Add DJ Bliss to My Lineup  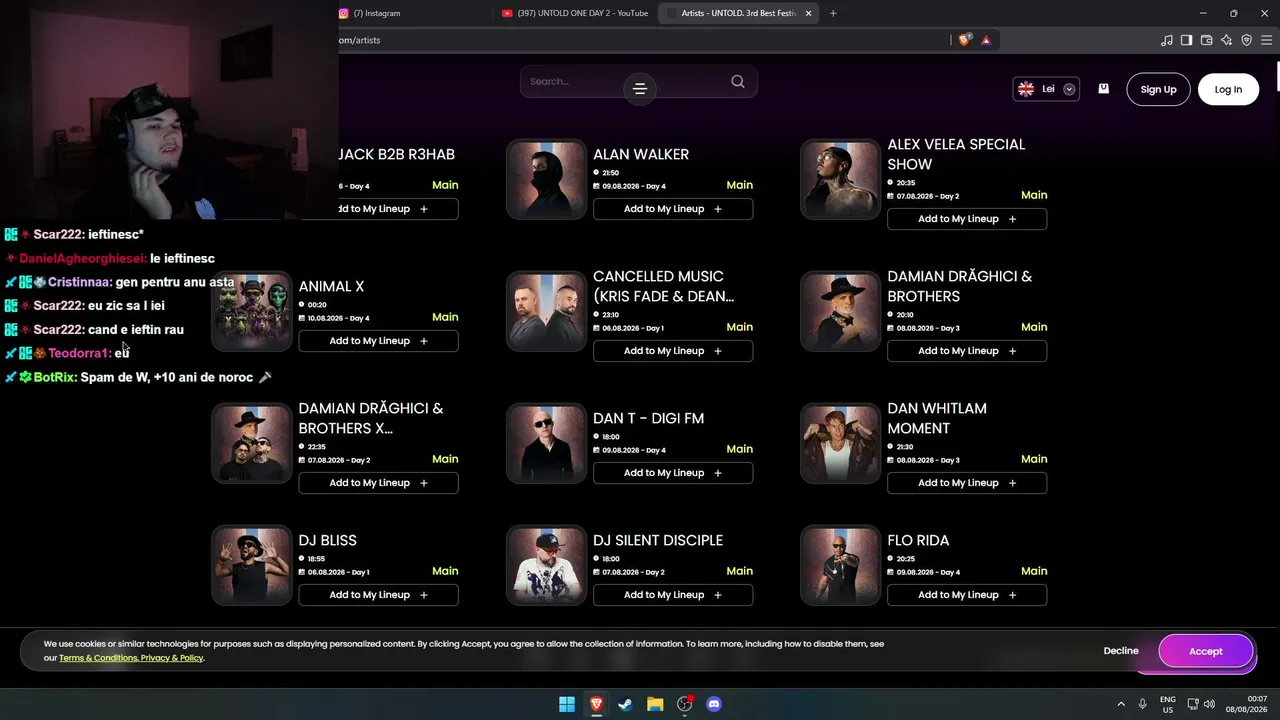(378, 595)
